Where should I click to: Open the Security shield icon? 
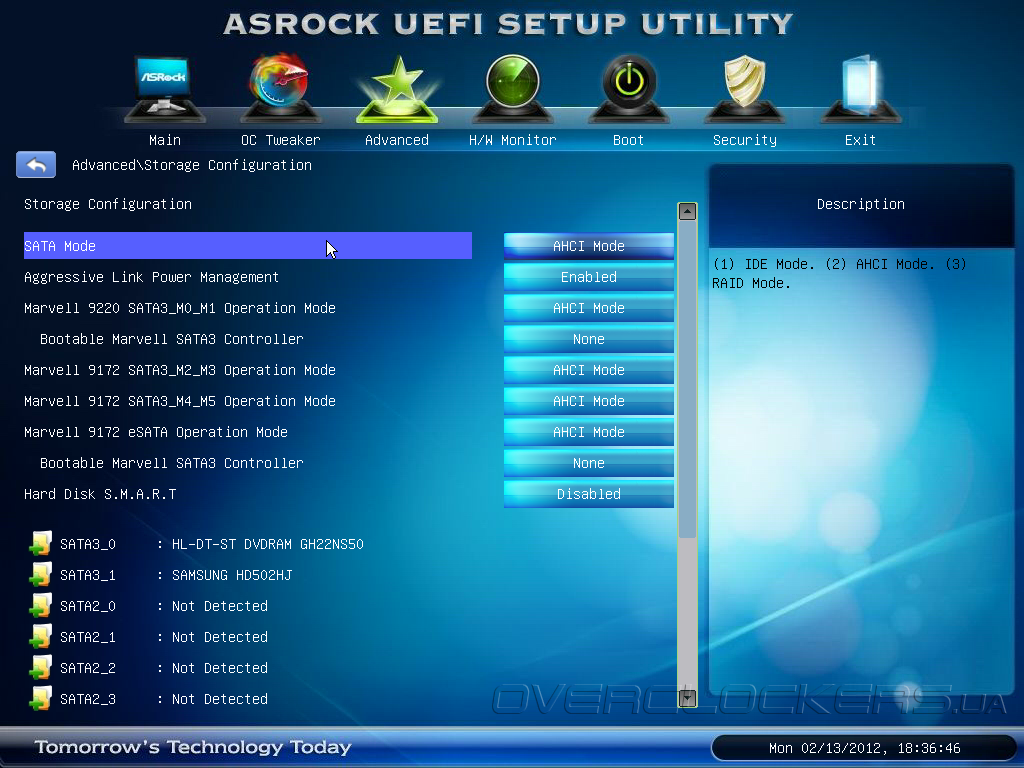pyautogui.click(x=744, y=89)
